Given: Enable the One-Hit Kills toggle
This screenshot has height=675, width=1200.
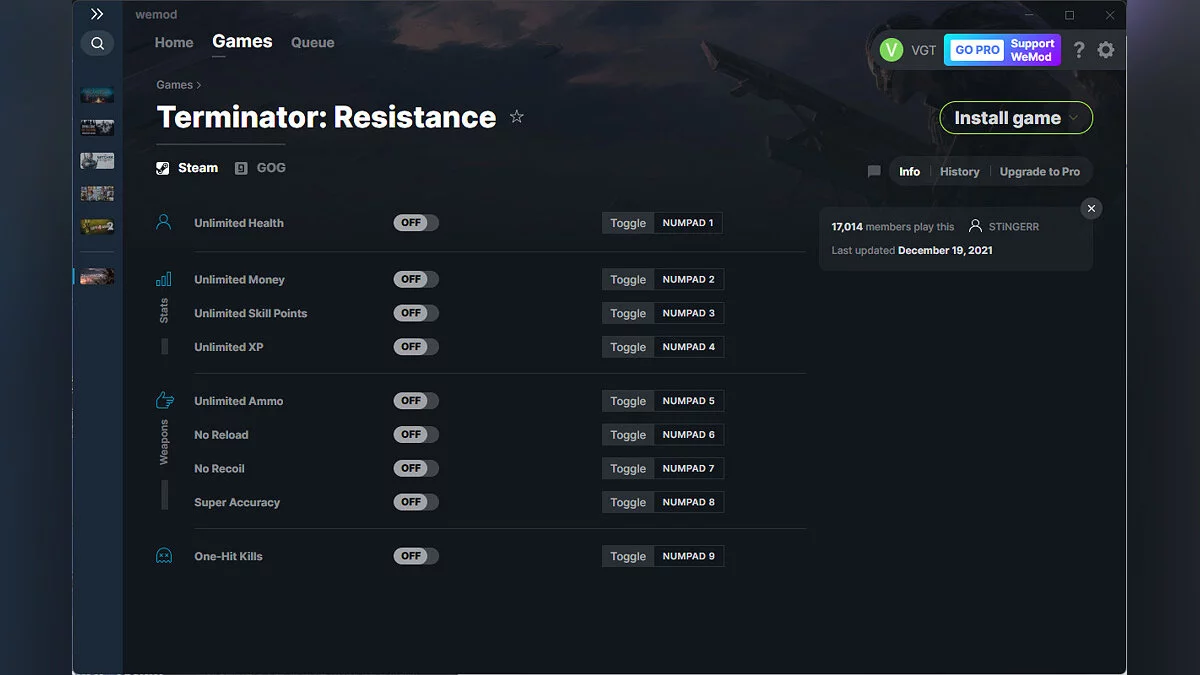Looking at the screenshot, I should coord(416,555).
